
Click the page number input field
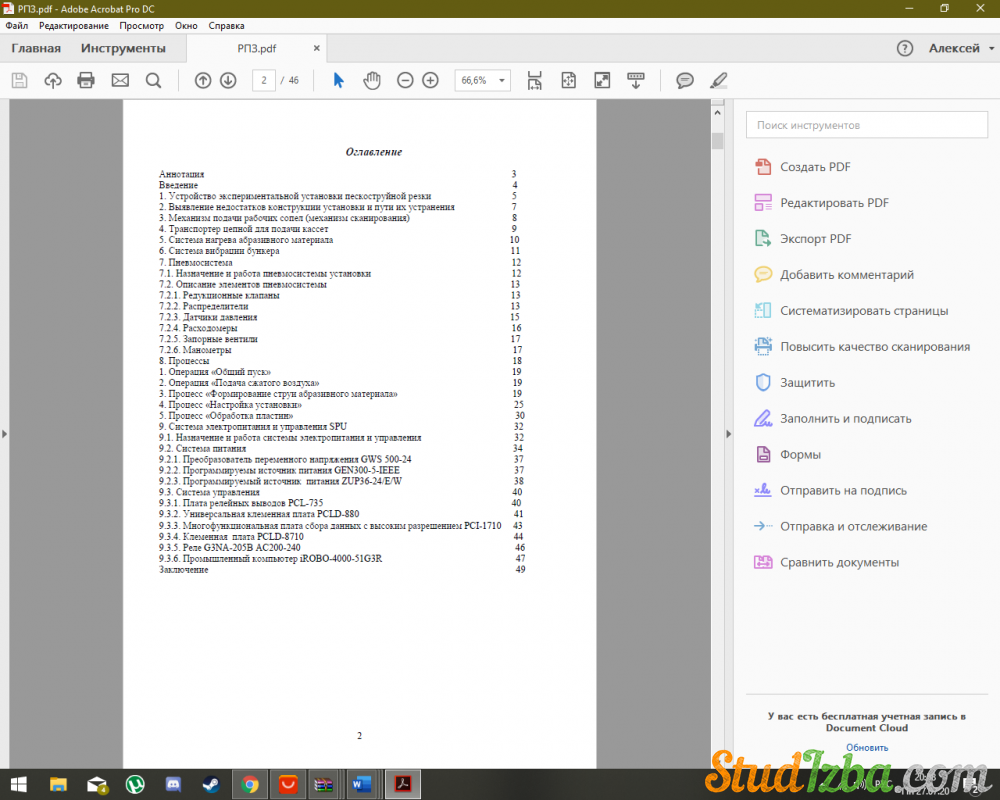click(264, 81)
